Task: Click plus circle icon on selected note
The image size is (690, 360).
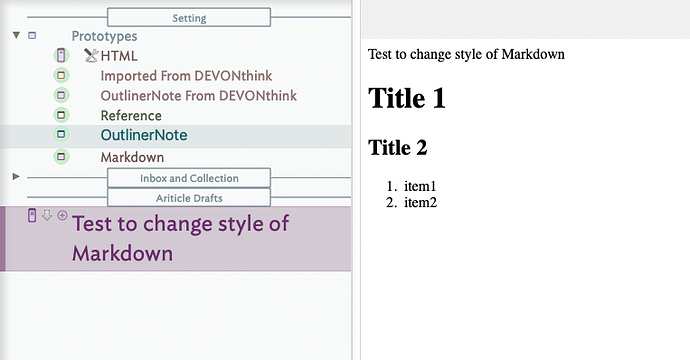Action: (x=62, y=215)
